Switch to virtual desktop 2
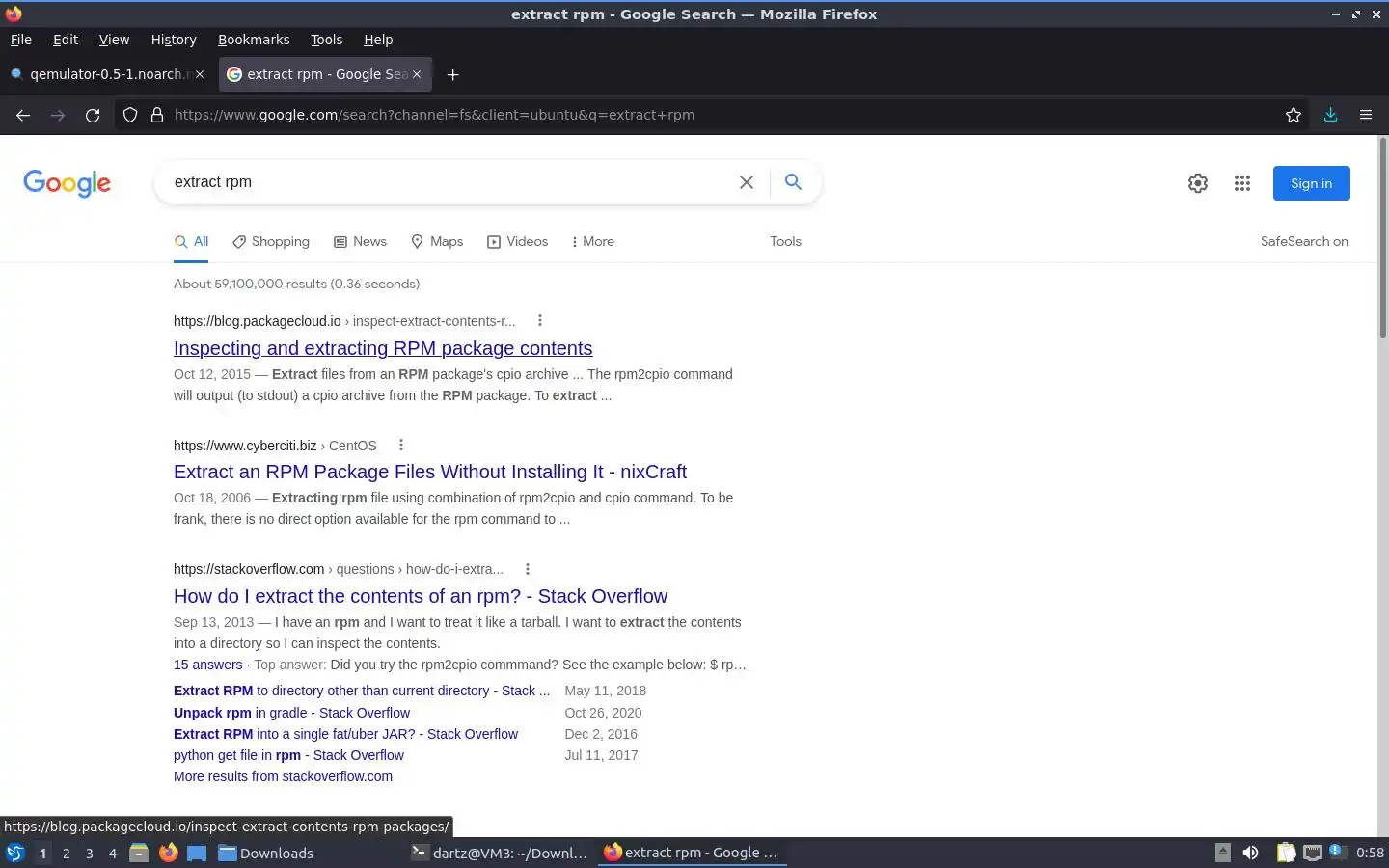The width and height of the screenshot is (1389, 868). (x=66, y=853)
